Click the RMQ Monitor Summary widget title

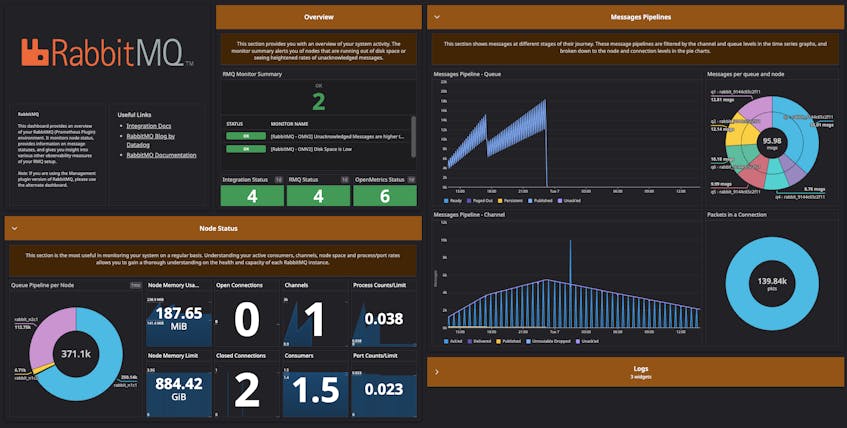coord(252,74)
